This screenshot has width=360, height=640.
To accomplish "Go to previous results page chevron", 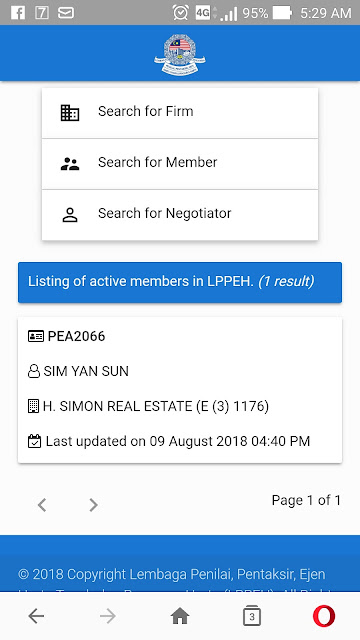I will pos(42,505).
